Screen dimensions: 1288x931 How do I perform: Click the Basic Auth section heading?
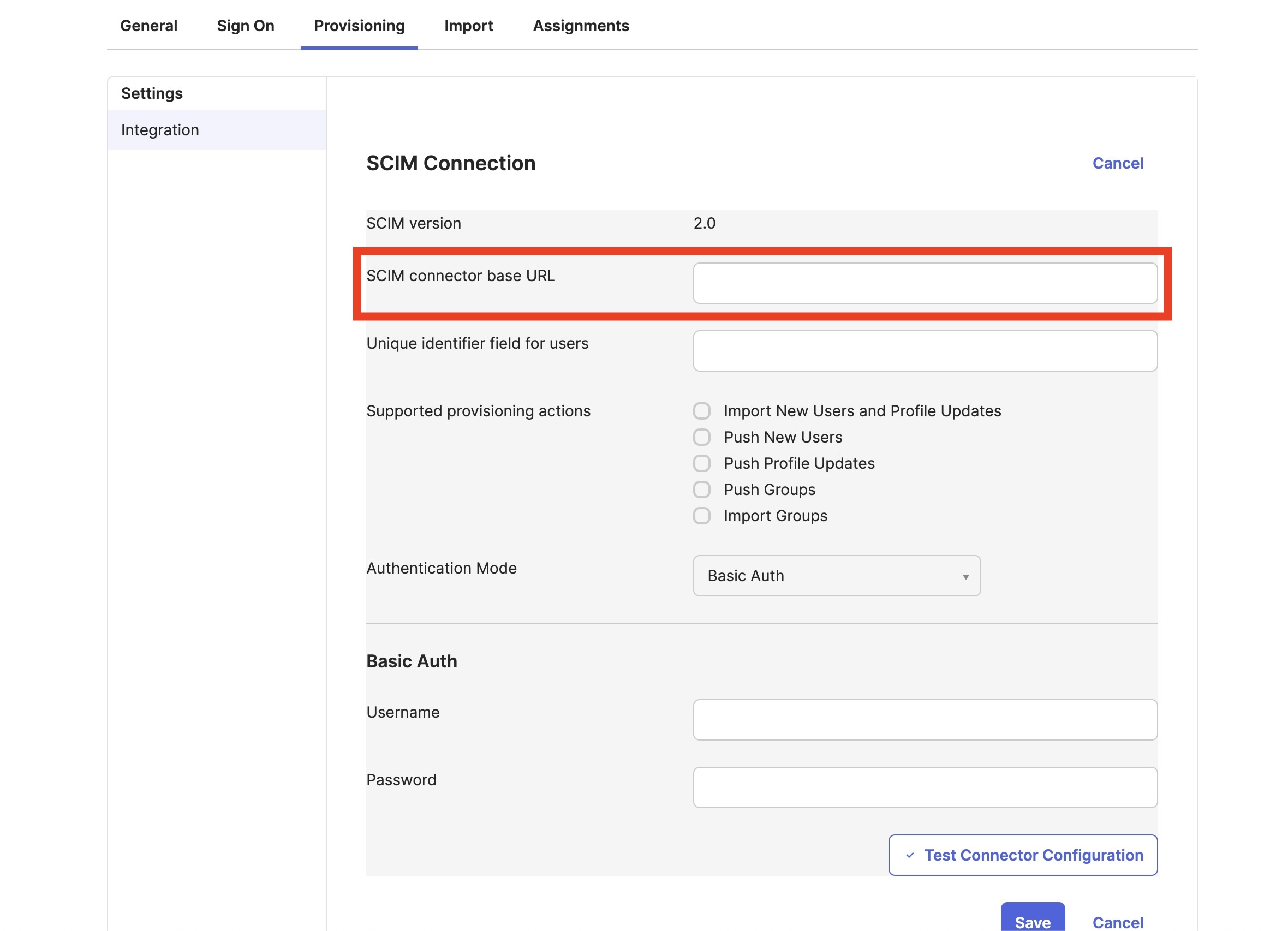pyautogui.click(x=411, y=661)
